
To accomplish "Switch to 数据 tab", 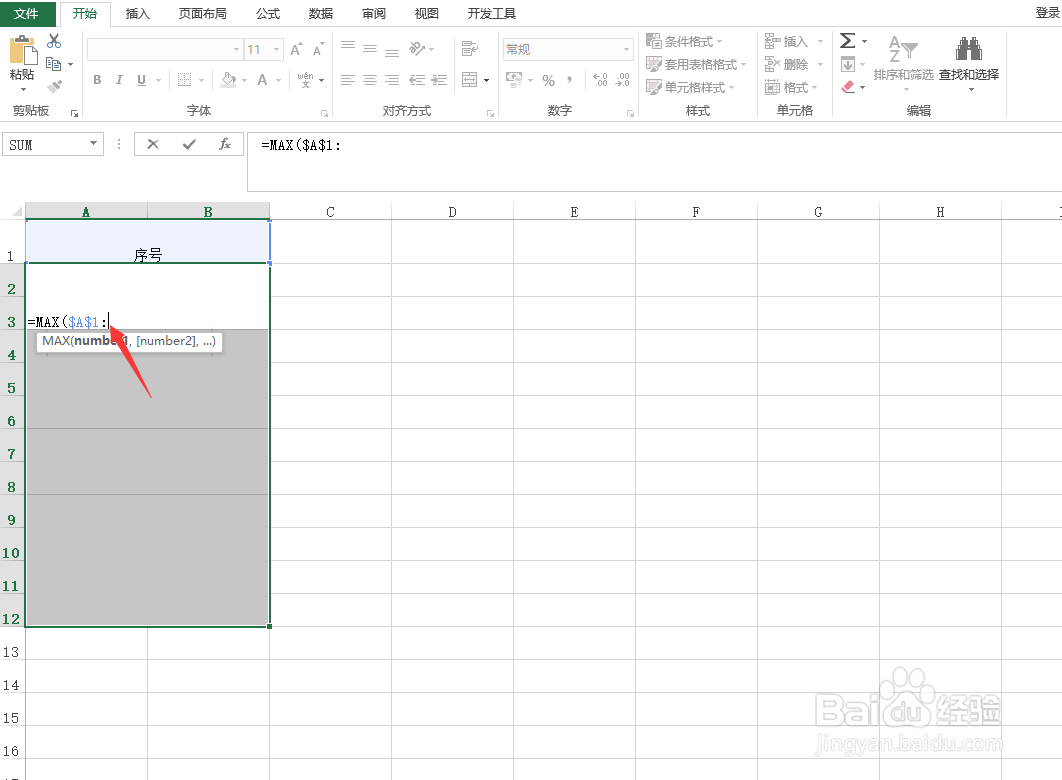I will (x=320, y=14).
